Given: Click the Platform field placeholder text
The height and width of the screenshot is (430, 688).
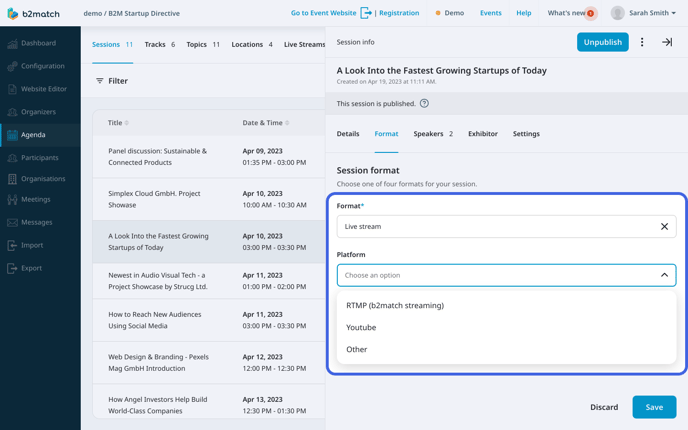Looking at the screenshot, I should click(x=373, y=275).
